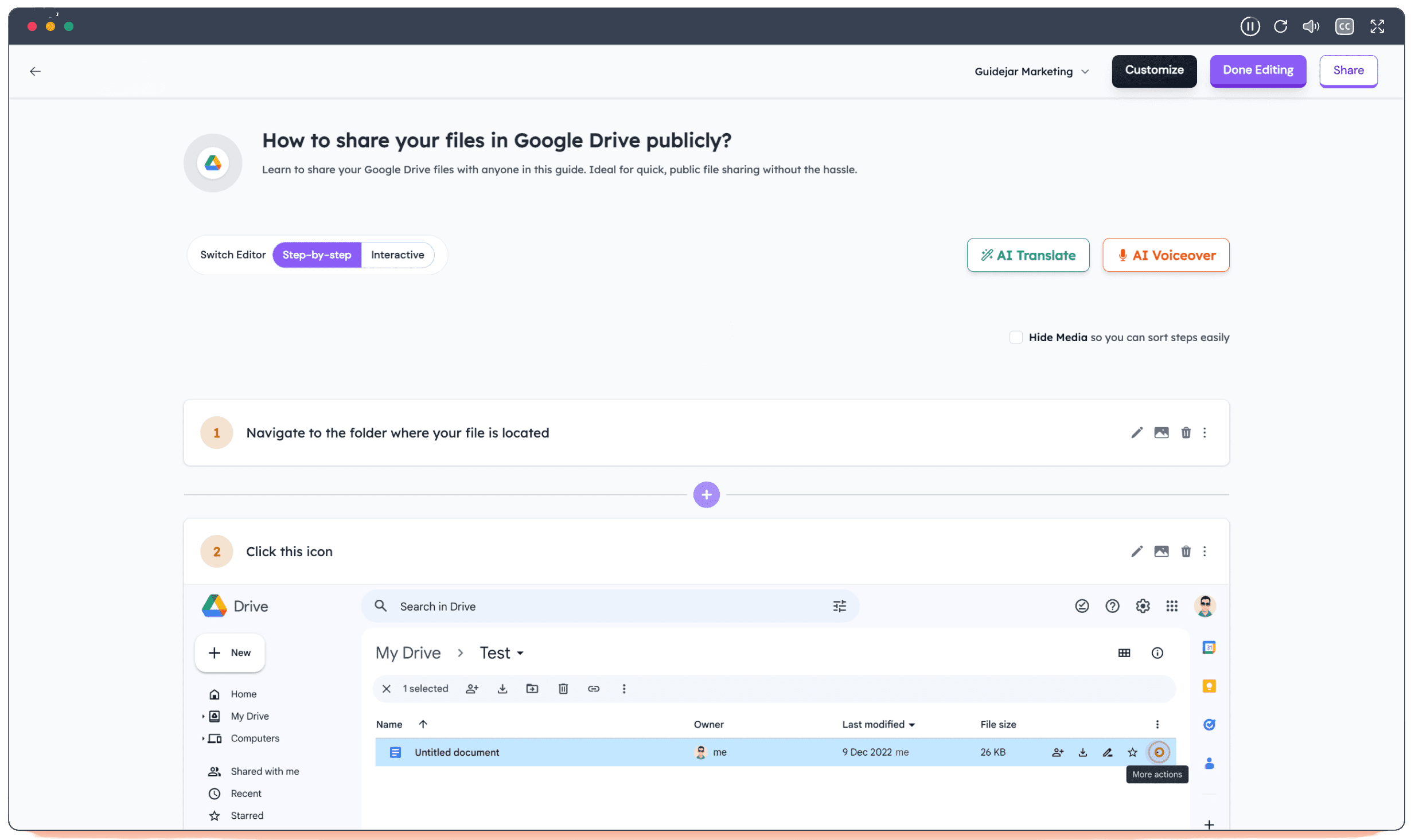Toggle closed captions with the CC control

pyautogui.click(x=1344, y=26)
